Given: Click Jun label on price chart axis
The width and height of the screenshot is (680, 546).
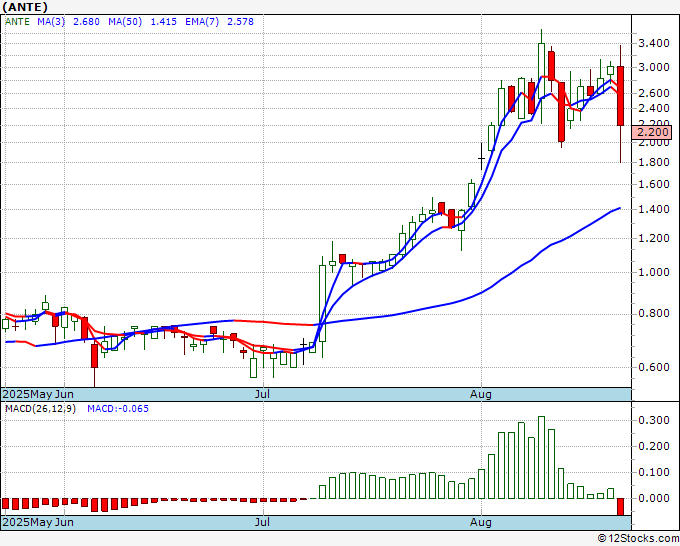Looking at the screenshot, I should 64,394.
